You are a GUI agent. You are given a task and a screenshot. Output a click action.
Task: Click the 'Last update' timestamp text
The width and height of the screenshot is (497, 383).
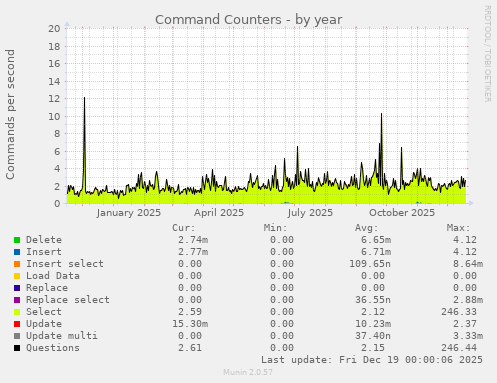(x=372, y=360)
